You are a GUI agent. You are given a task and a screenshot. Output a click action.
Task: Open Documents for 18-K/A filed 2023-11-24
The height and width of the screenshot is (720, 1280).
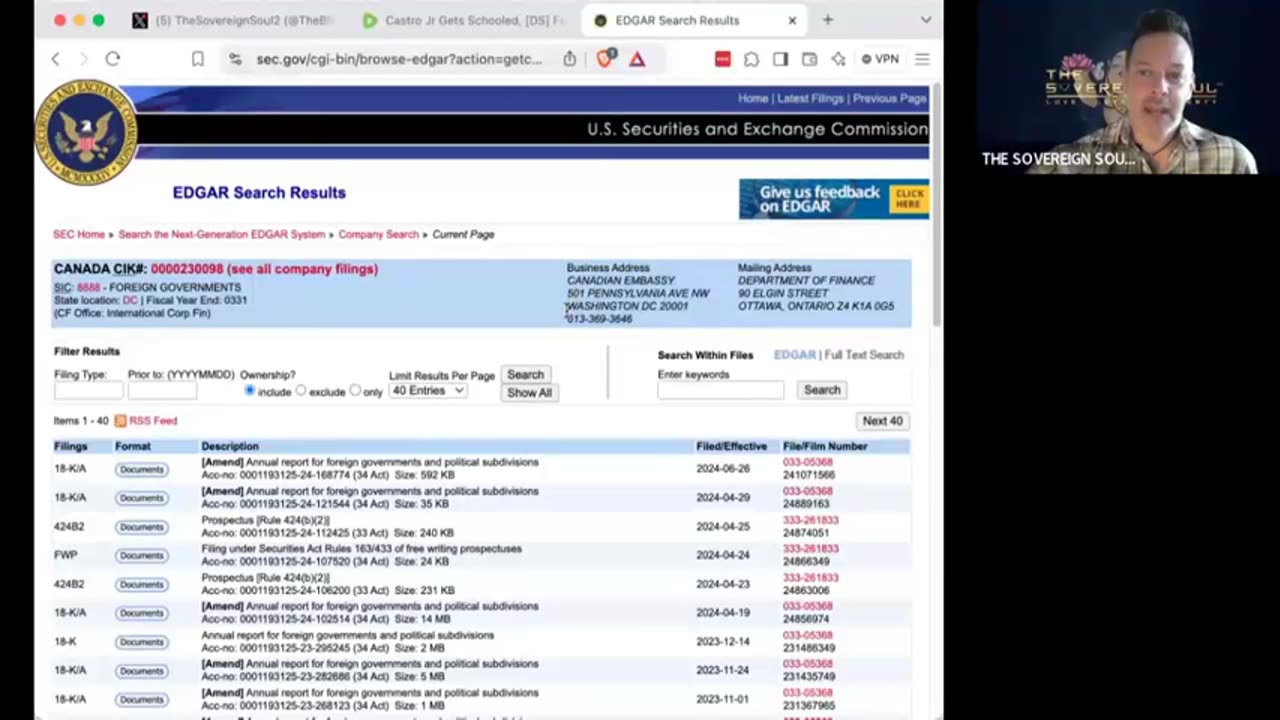141,671
